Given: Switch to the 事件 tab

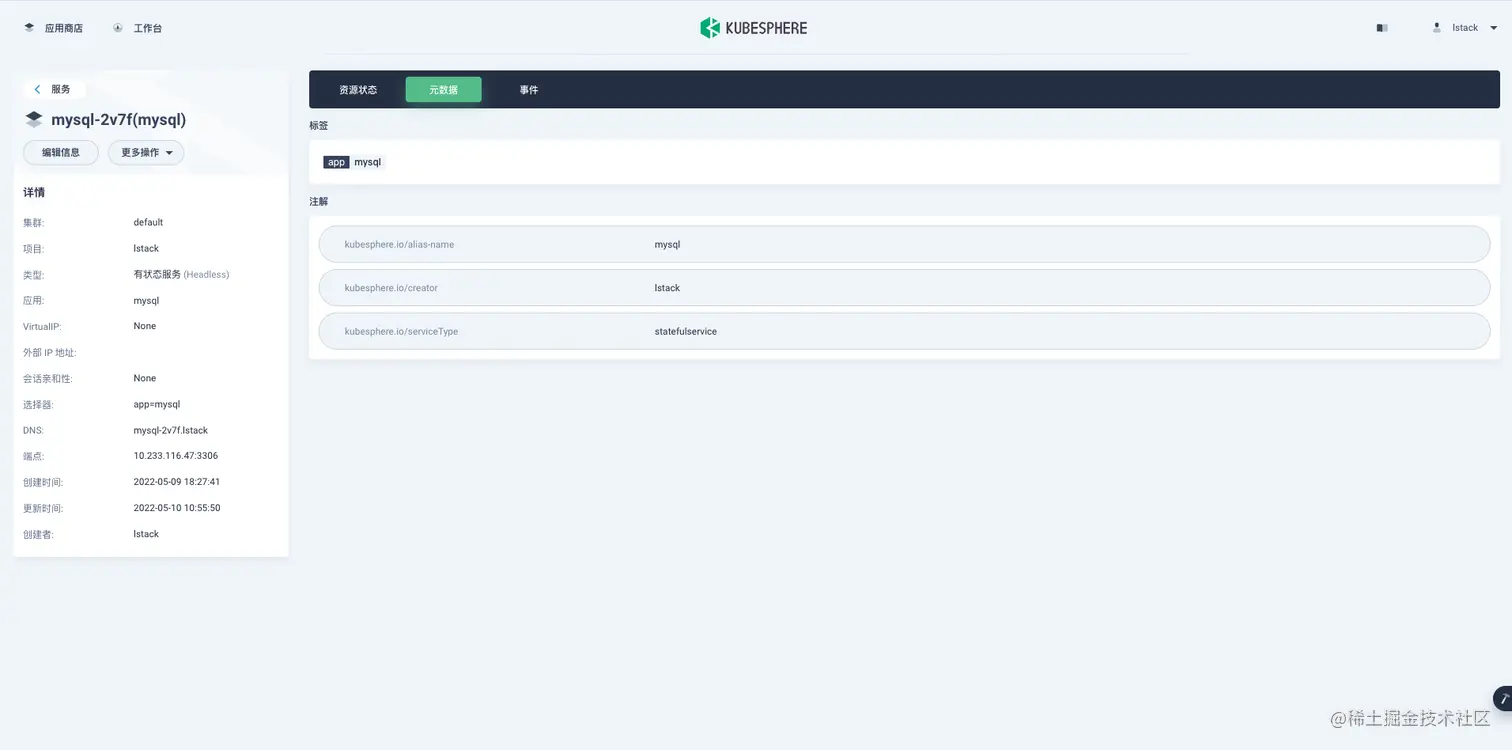Looking at the screenshot, I should coord(529,90).
